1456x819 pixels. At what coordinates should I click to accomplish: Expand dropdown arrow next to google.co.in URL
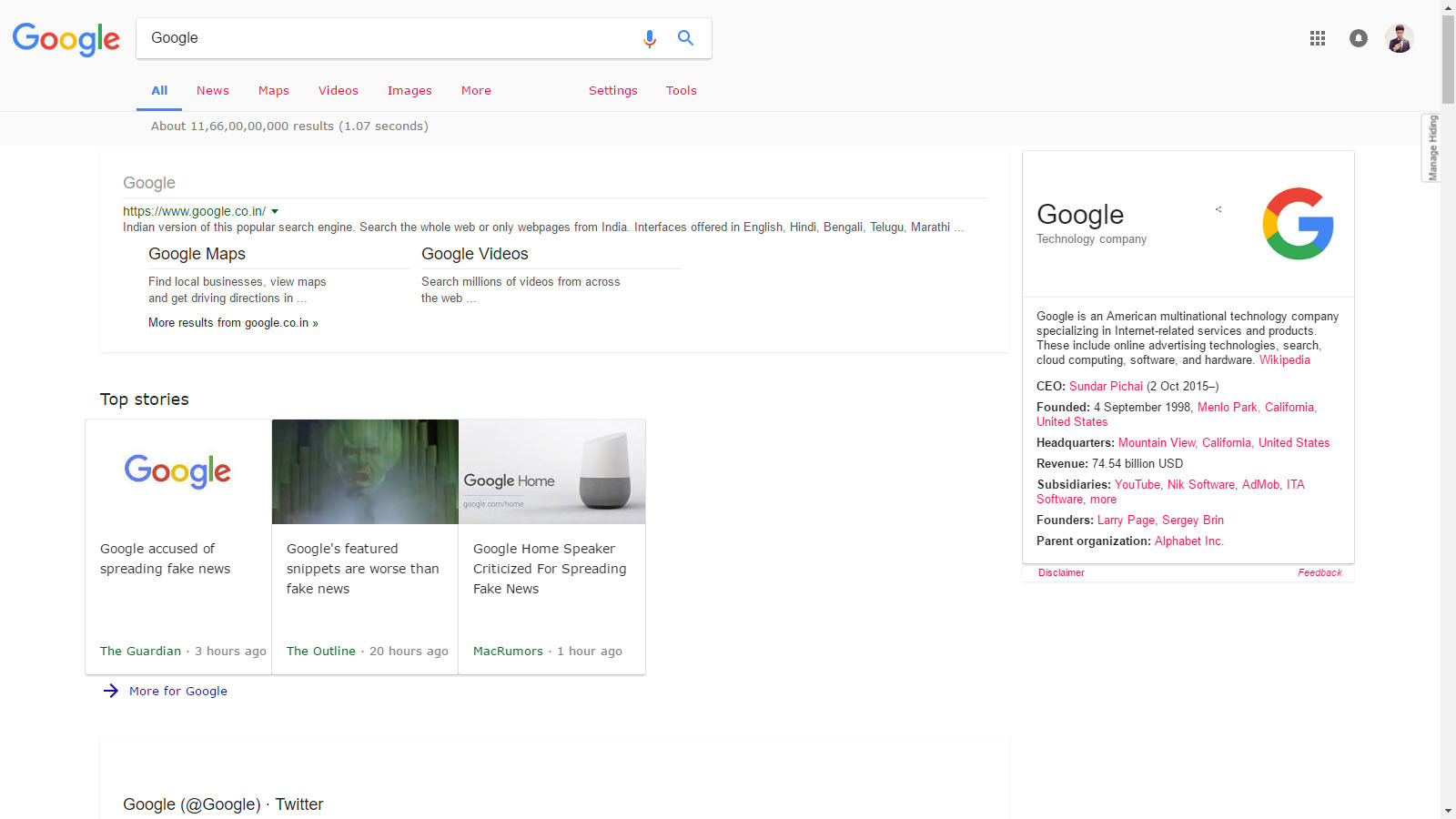[275, 211]
